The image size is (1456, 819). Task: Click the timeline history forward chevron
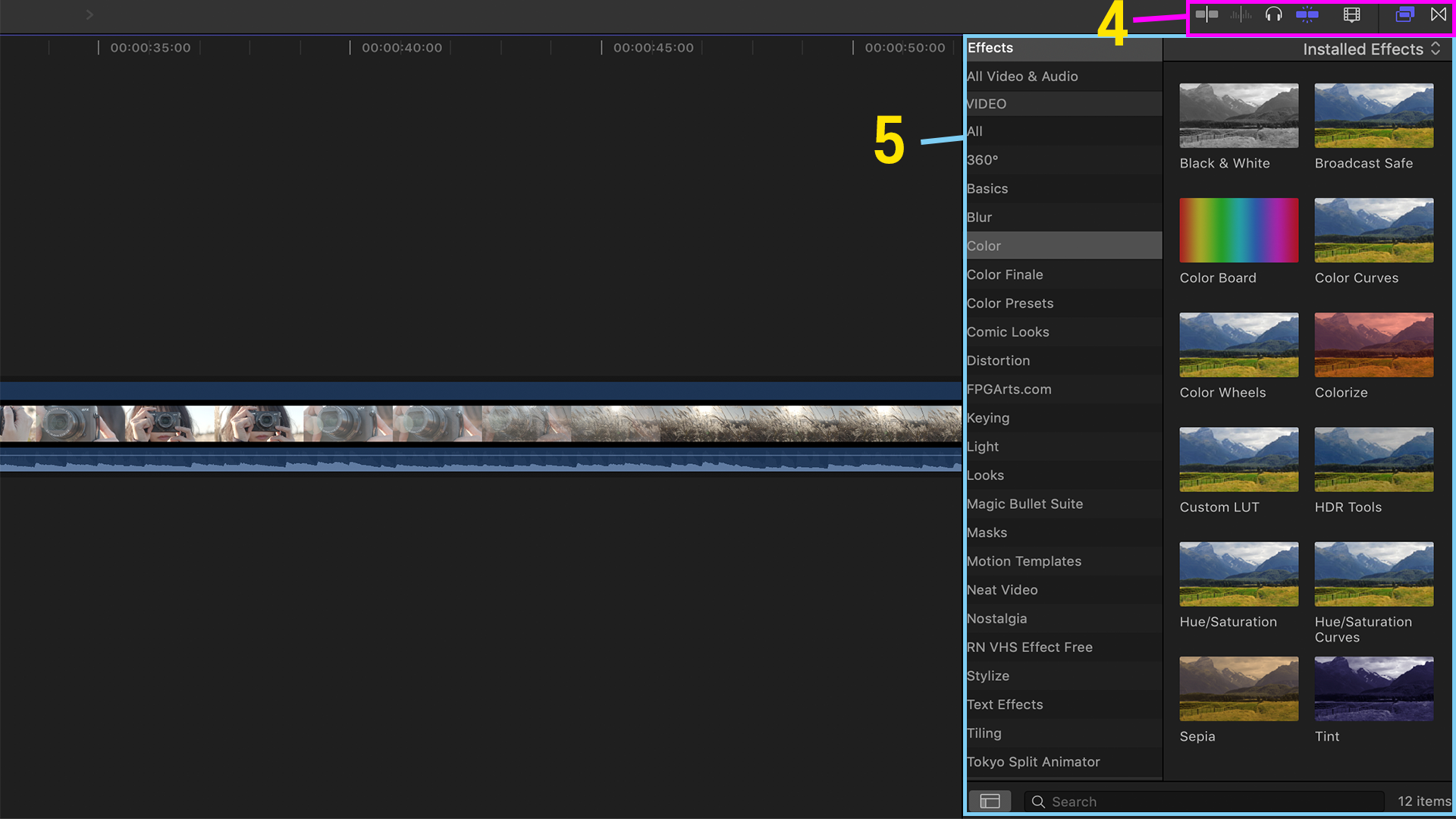[x=89, y=14]
